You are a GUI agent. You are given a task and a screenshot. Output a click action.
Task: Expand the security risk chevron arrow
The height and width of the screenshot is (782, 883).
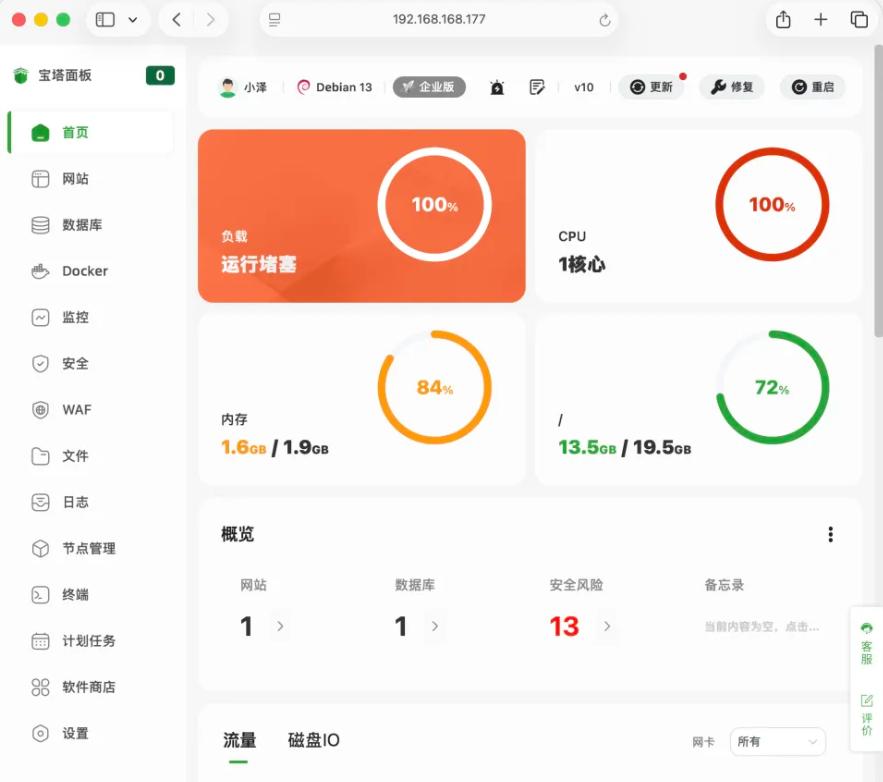click(606, 626)
